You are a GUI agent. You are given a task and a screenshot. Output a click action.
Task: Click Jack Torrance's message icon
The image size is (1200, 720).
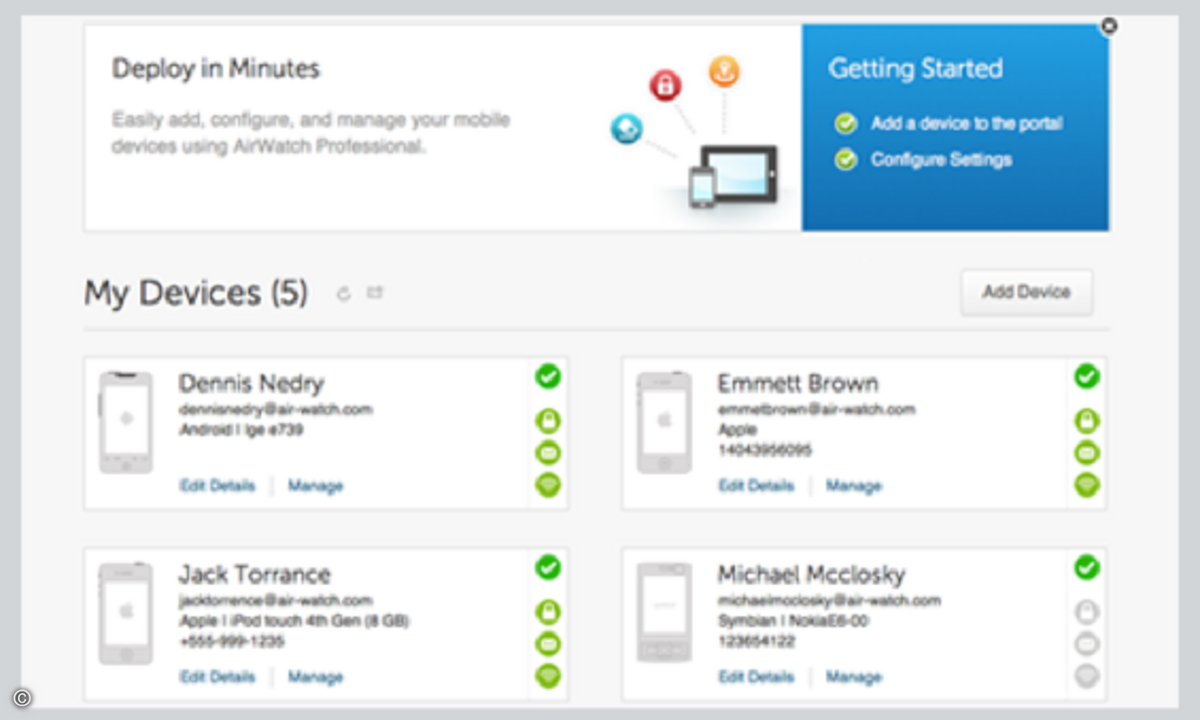[548, 644]
